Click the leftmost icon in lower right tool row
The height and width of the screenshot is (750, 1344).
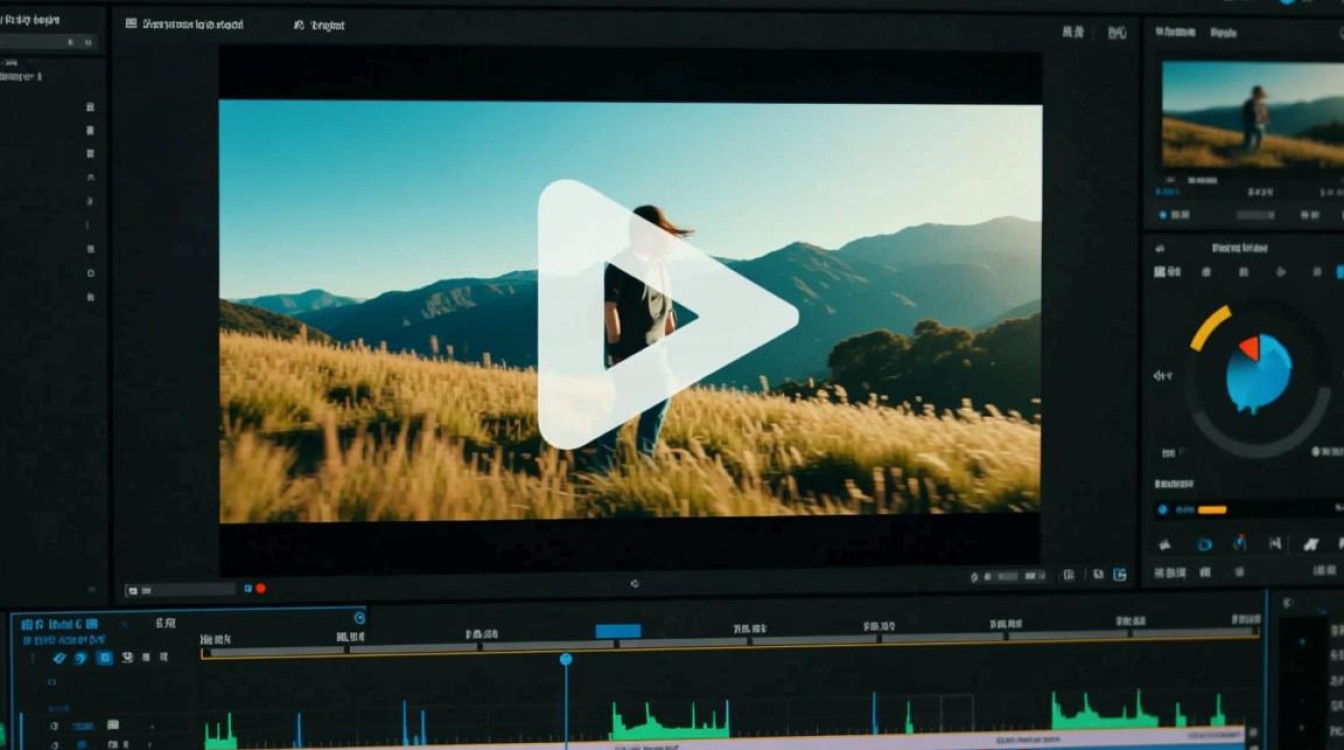coord(1165,545)
